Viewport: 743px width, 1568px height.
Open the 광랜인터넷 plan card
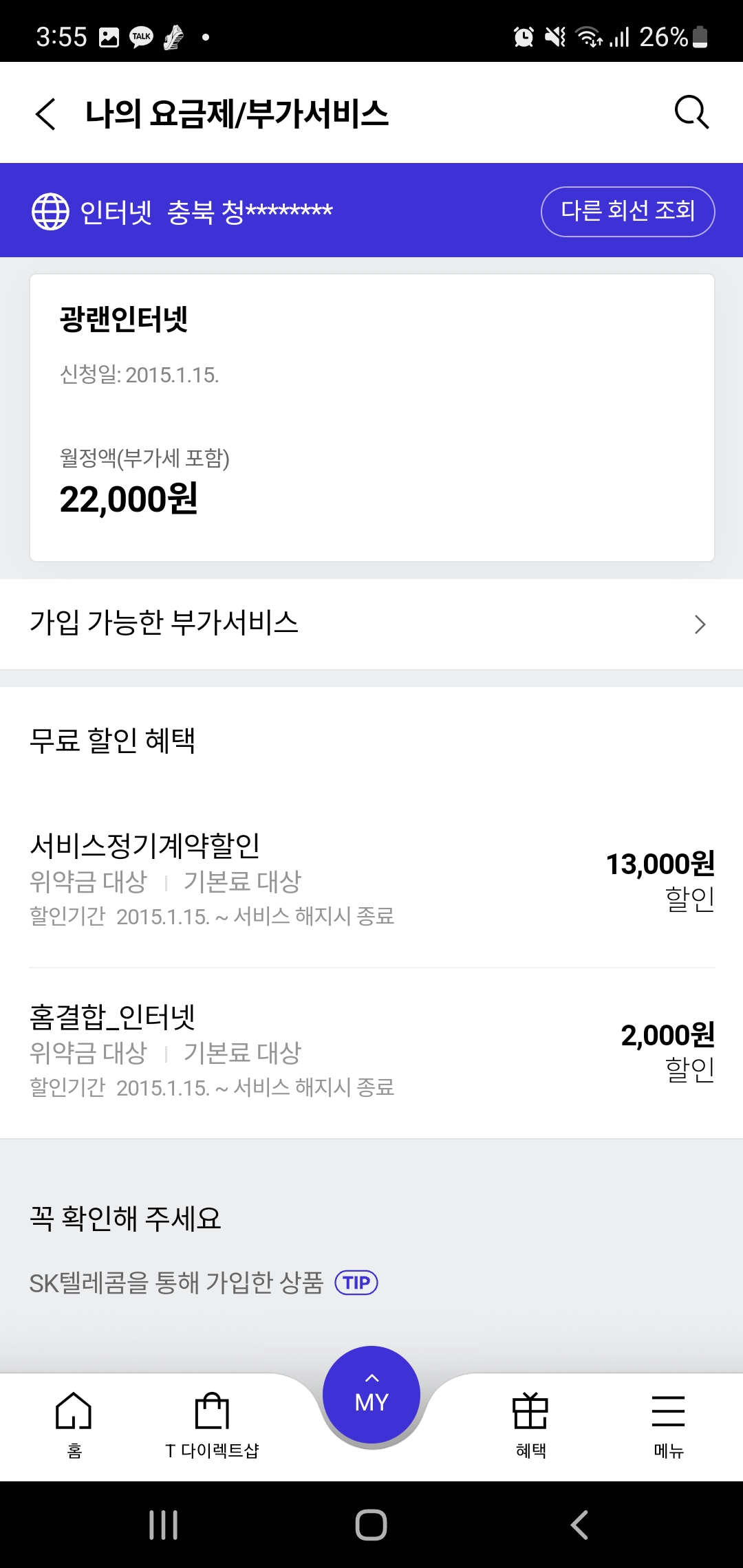click(x=371, y=417)
